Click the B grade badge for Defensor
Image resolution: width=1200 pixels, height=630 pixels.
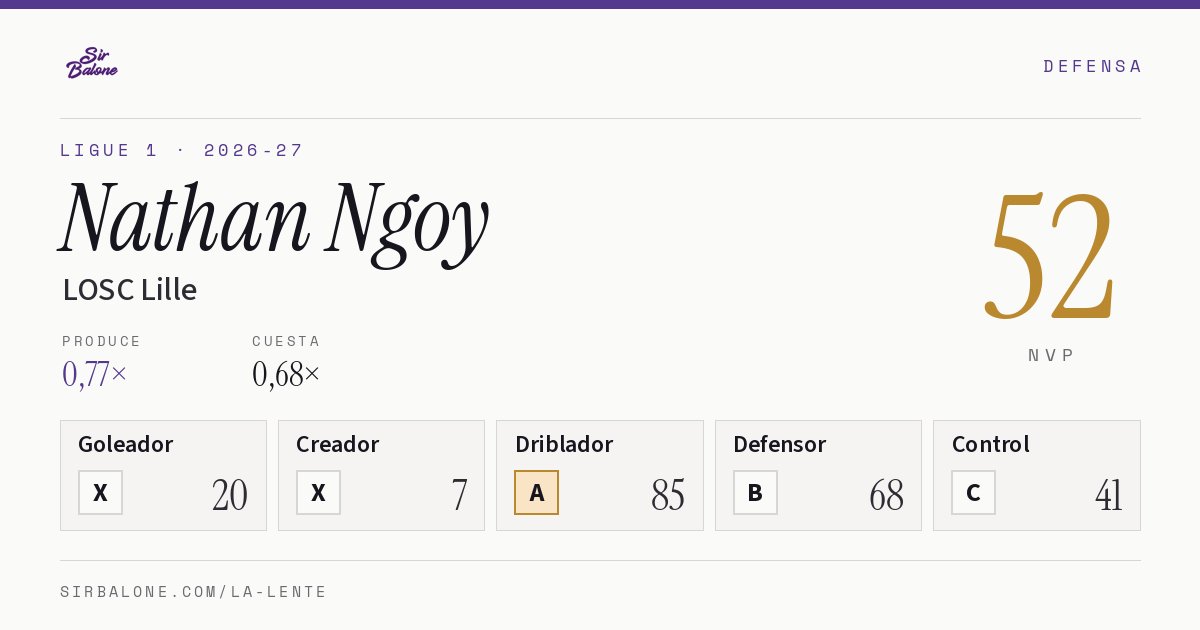point(755,493)
